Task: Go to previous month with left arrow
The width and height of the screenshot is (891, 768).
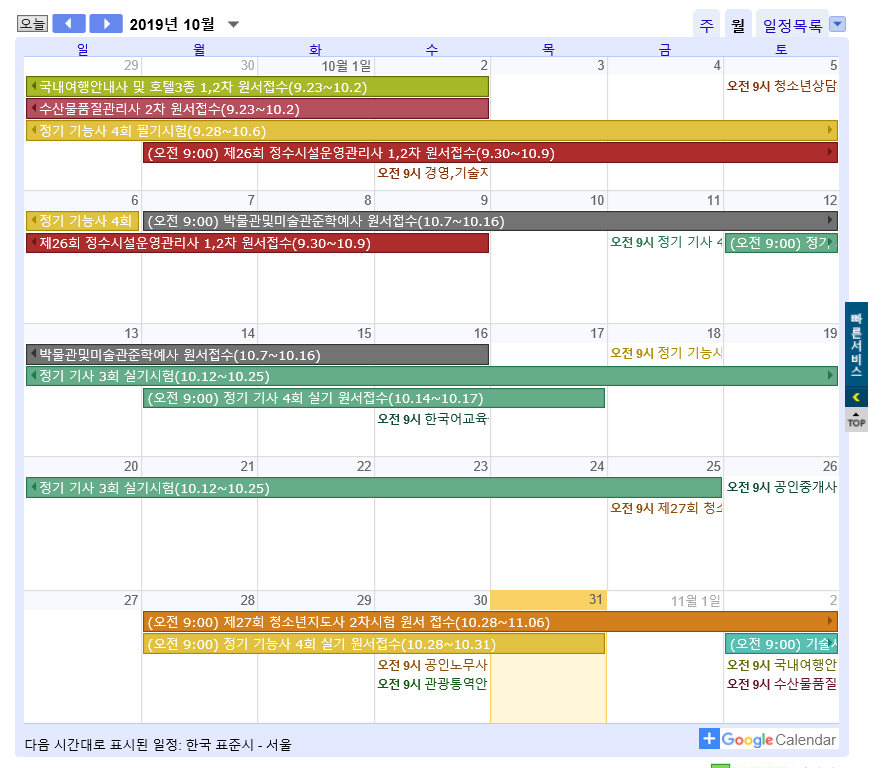Action: point(69,24)
